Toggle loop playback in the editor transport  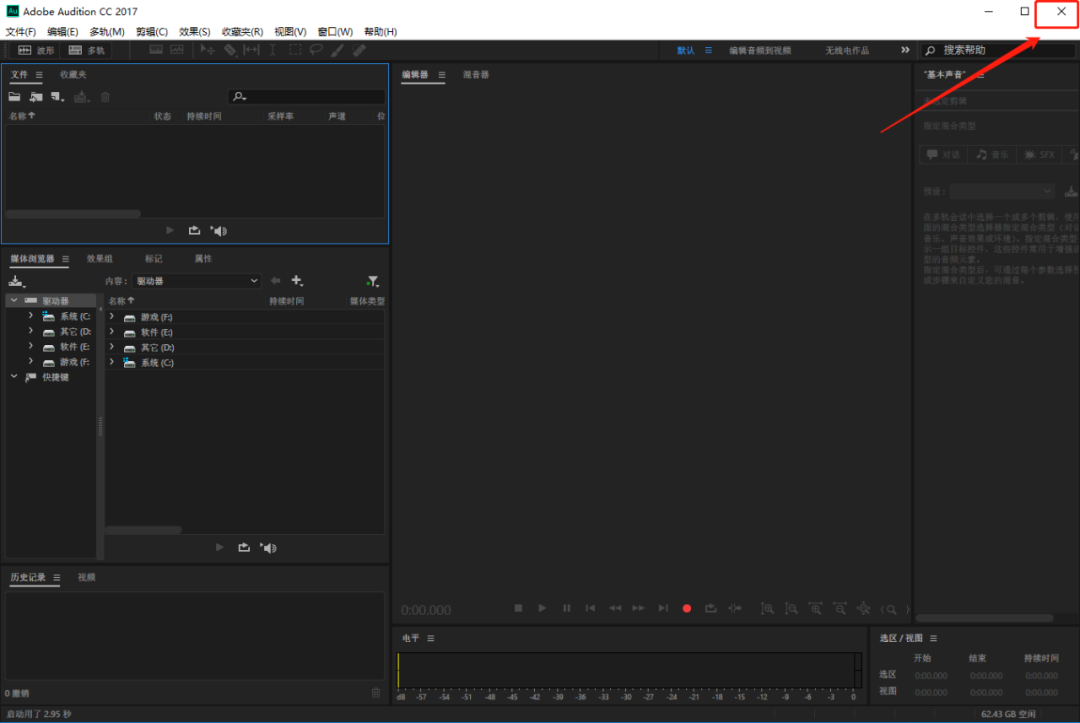coord(710,609)
